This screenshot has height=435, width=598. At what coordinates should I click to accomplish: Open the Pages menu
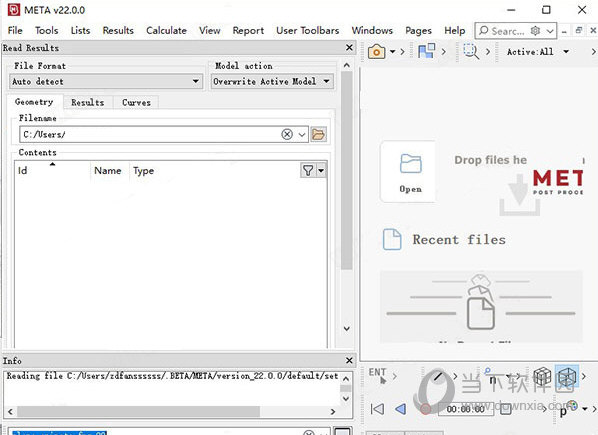418,30
